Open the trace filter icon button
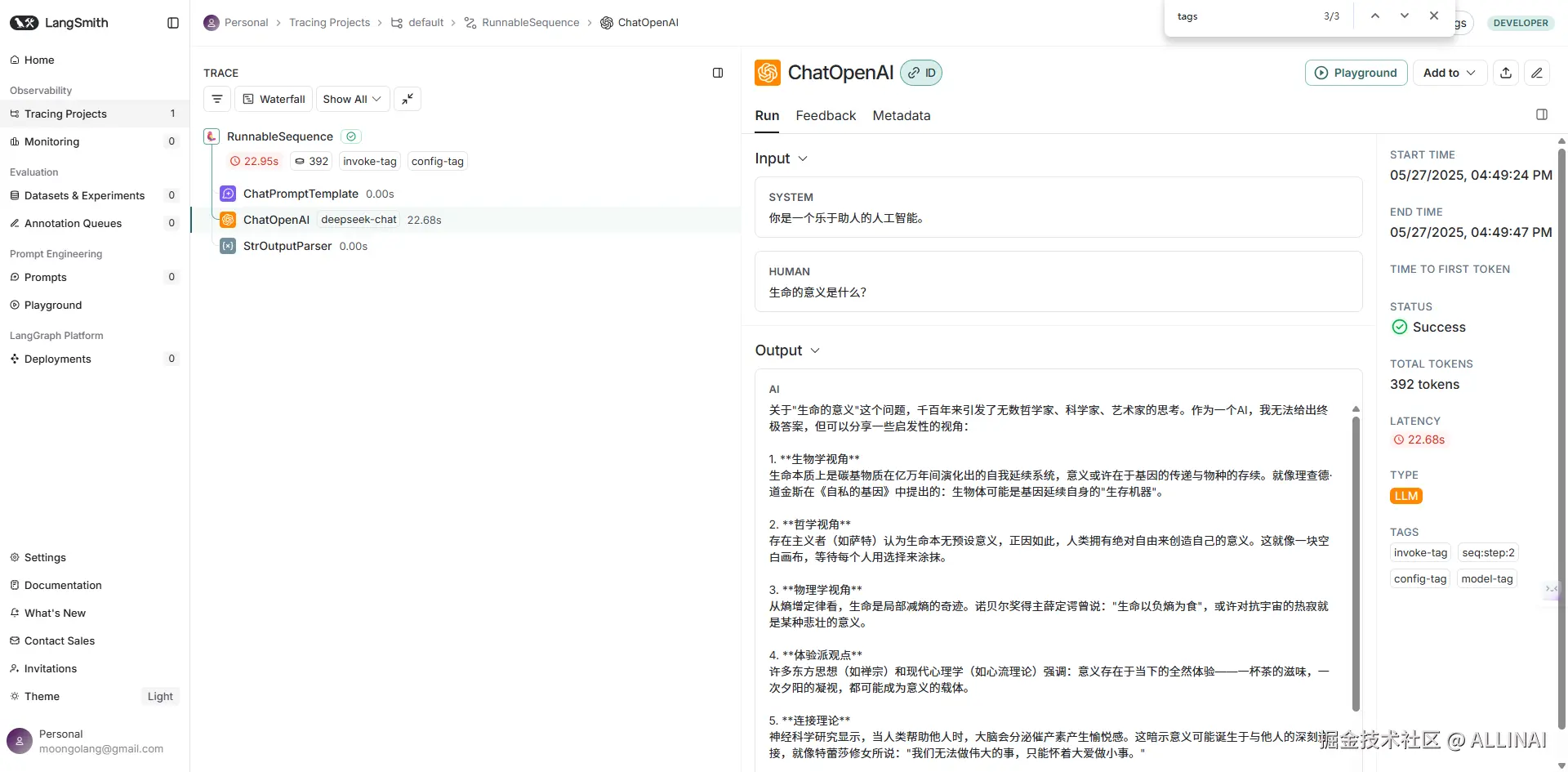The width and height of the screenshot is (1568, 772). click(217, 99)
